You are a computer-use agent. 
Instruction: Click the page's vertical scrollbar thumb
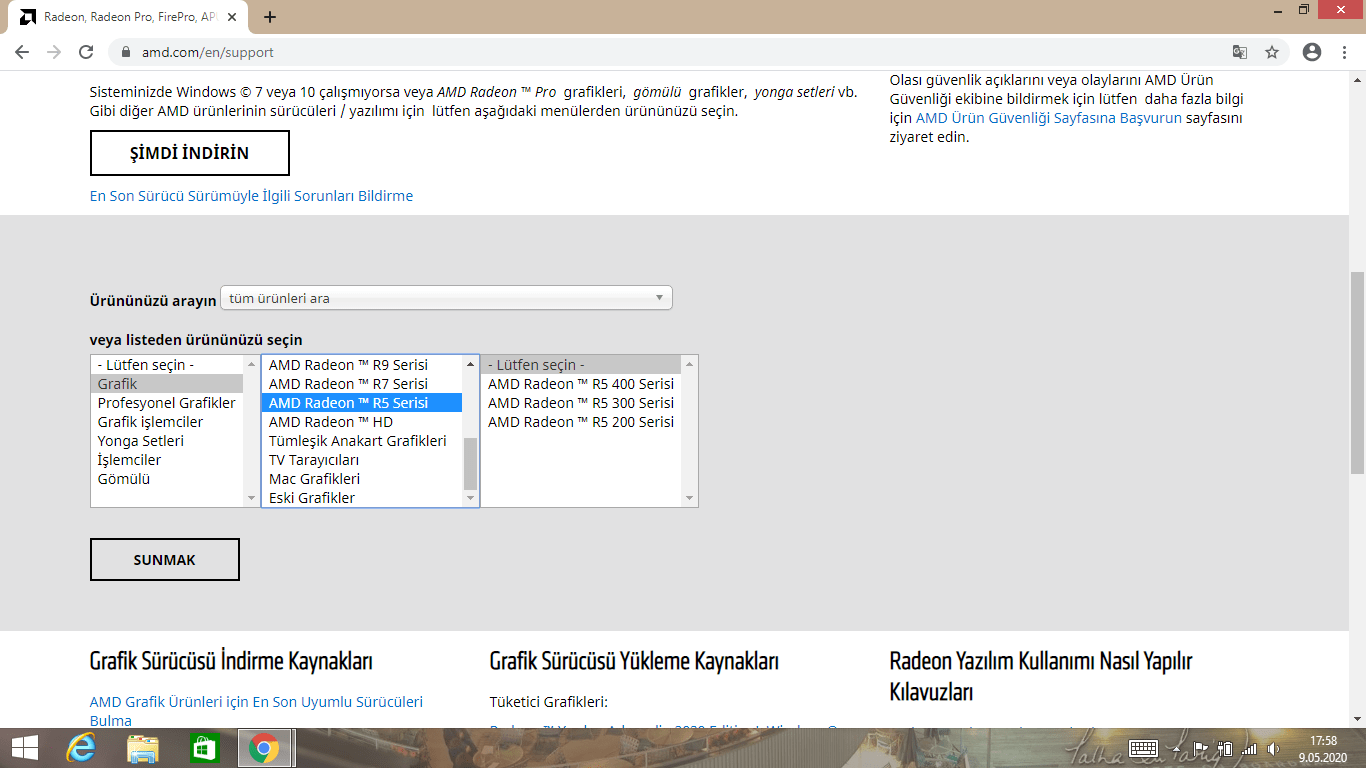click(1357, 372)
